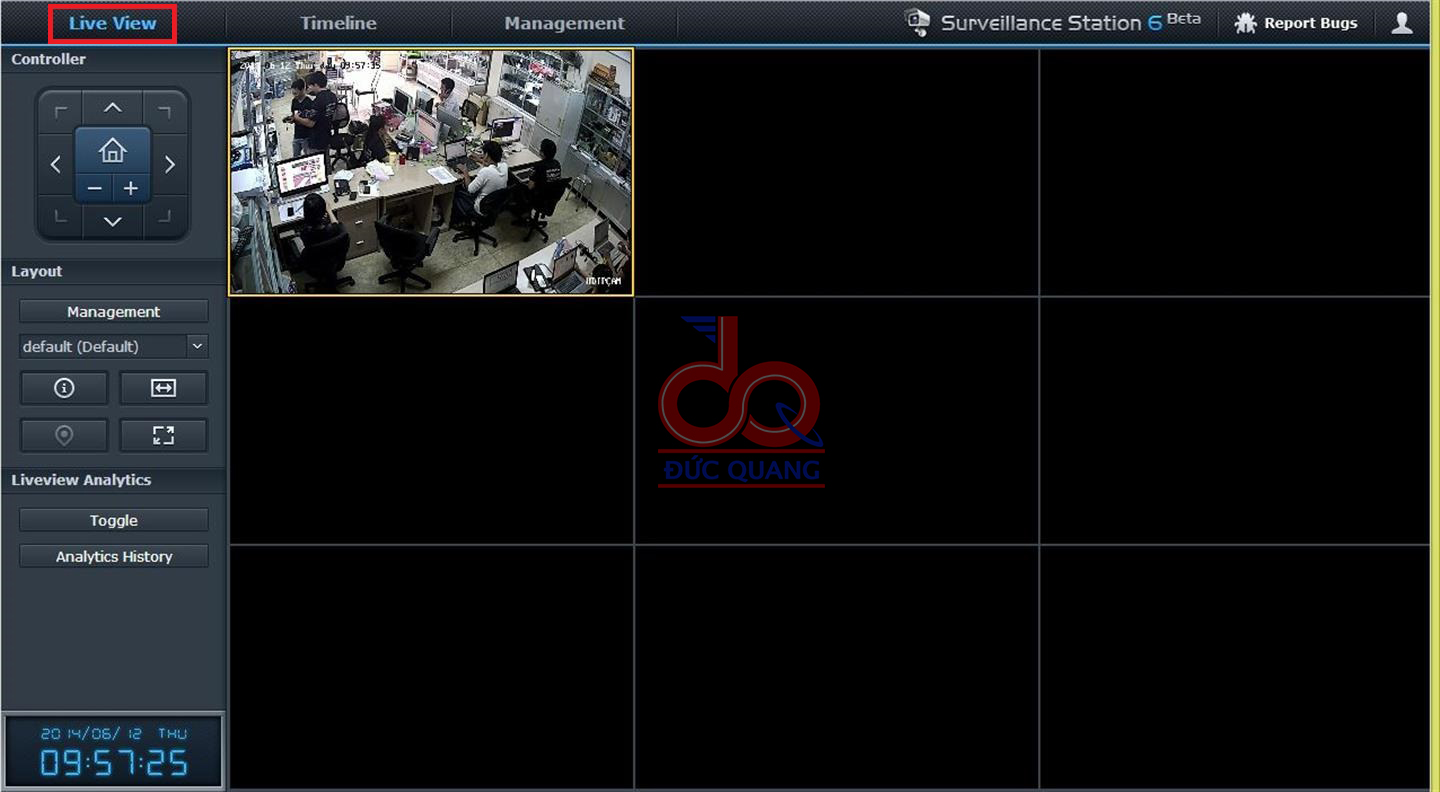Zoom in with the plus button
Screen dimensions: 1440x792
[131, 188]
